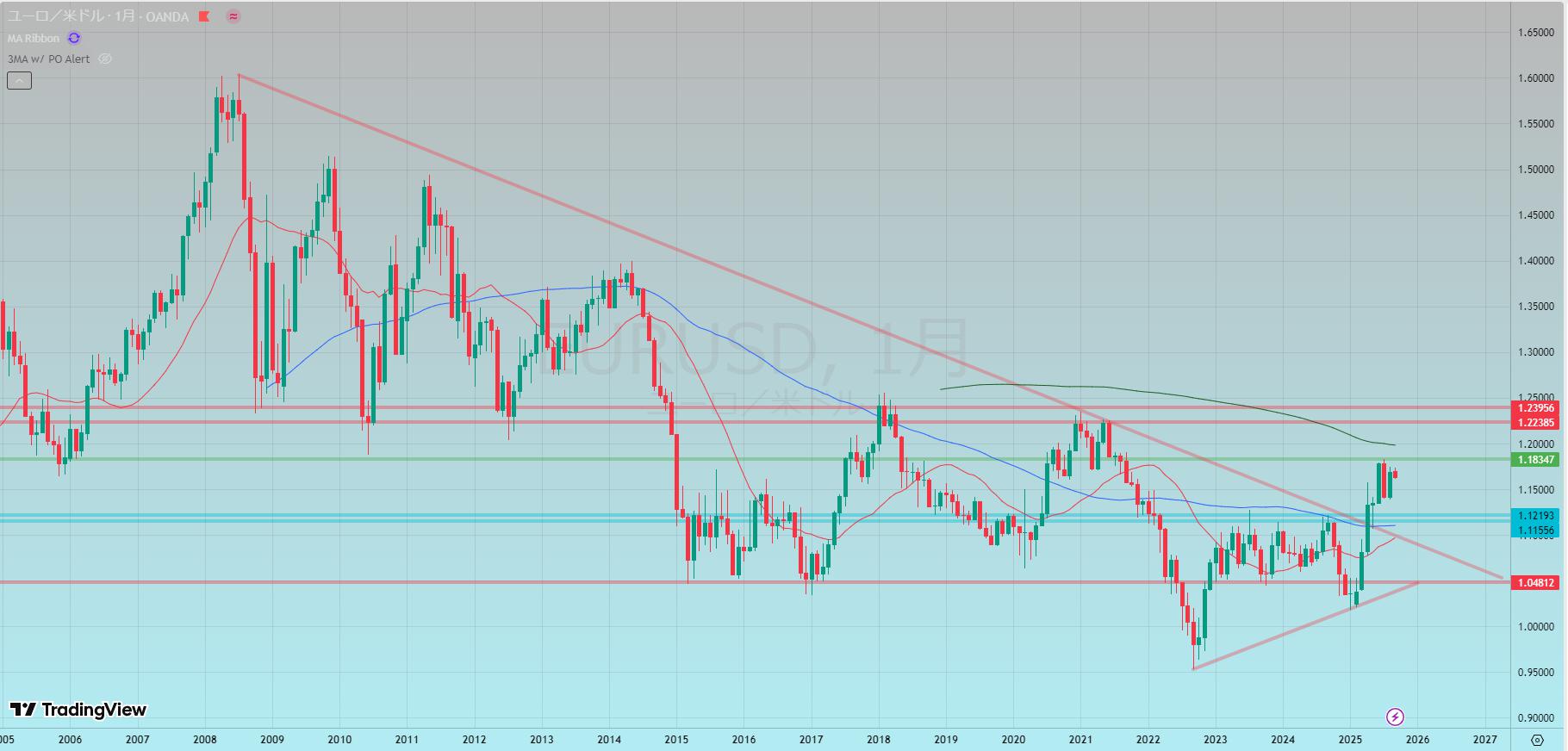Click the 1.00000 price scale value

coord(1536,627)
